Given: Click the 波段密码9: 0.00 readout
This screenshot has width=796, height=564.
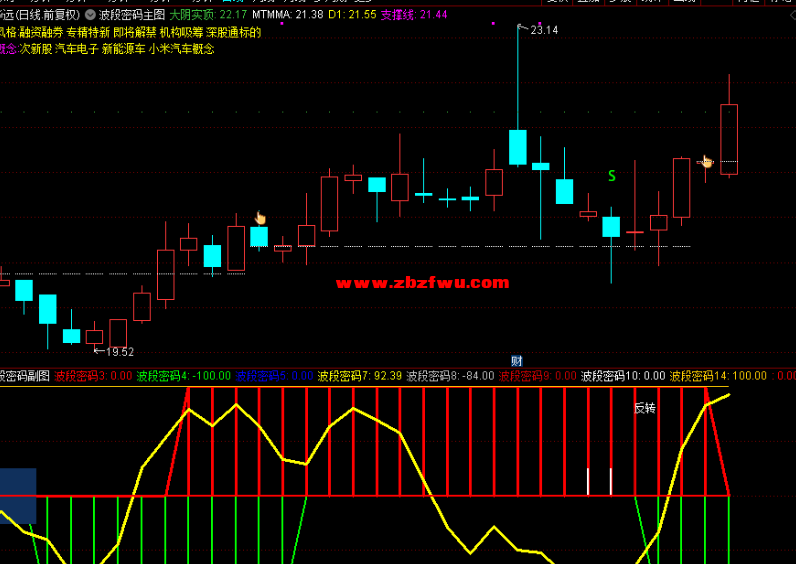Looking at the screenshot, I should (x=538, y=376).
